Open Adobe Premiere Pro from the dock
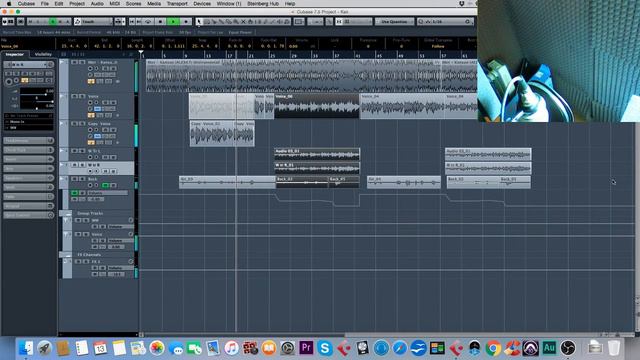 click(306, 348)
